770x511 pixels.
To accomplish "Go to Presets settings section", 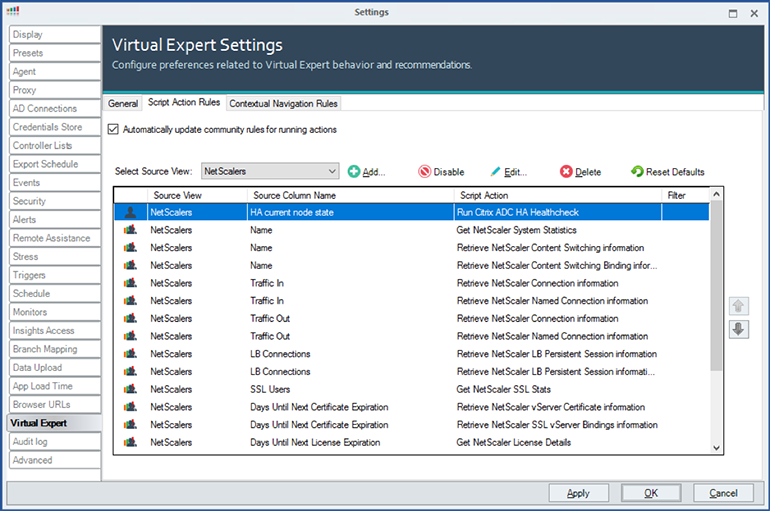I will click(55, 53).
